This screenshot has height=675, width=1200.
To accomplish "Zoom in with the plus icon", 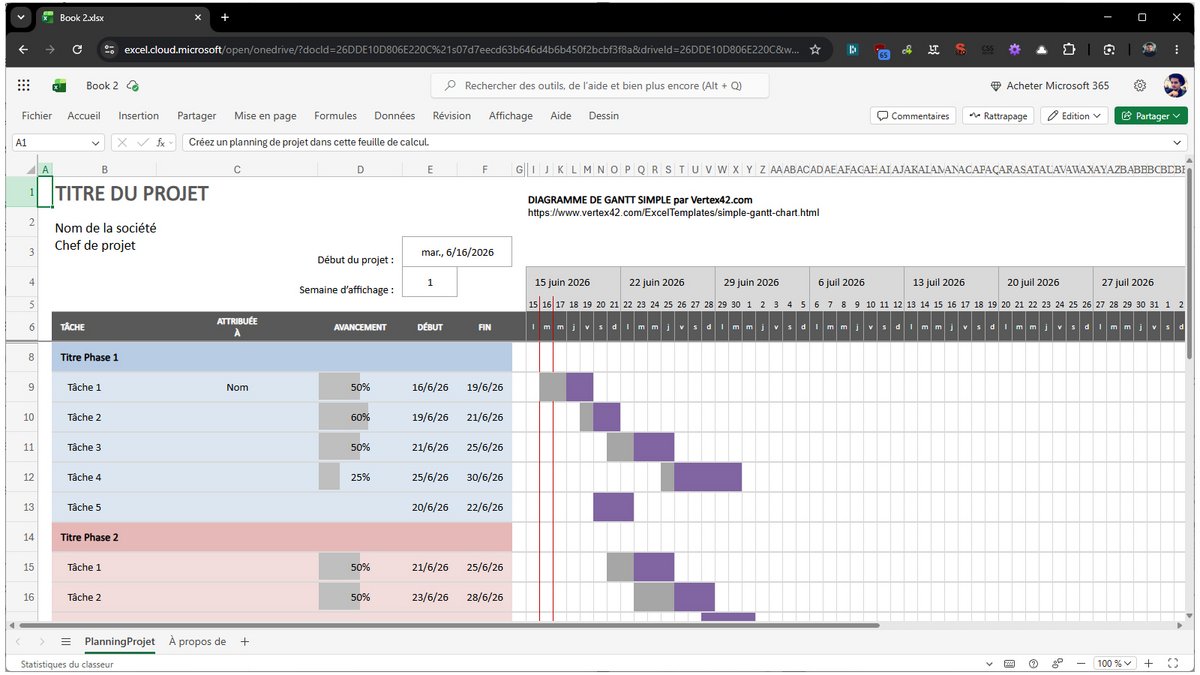I will click(1148, 664).
